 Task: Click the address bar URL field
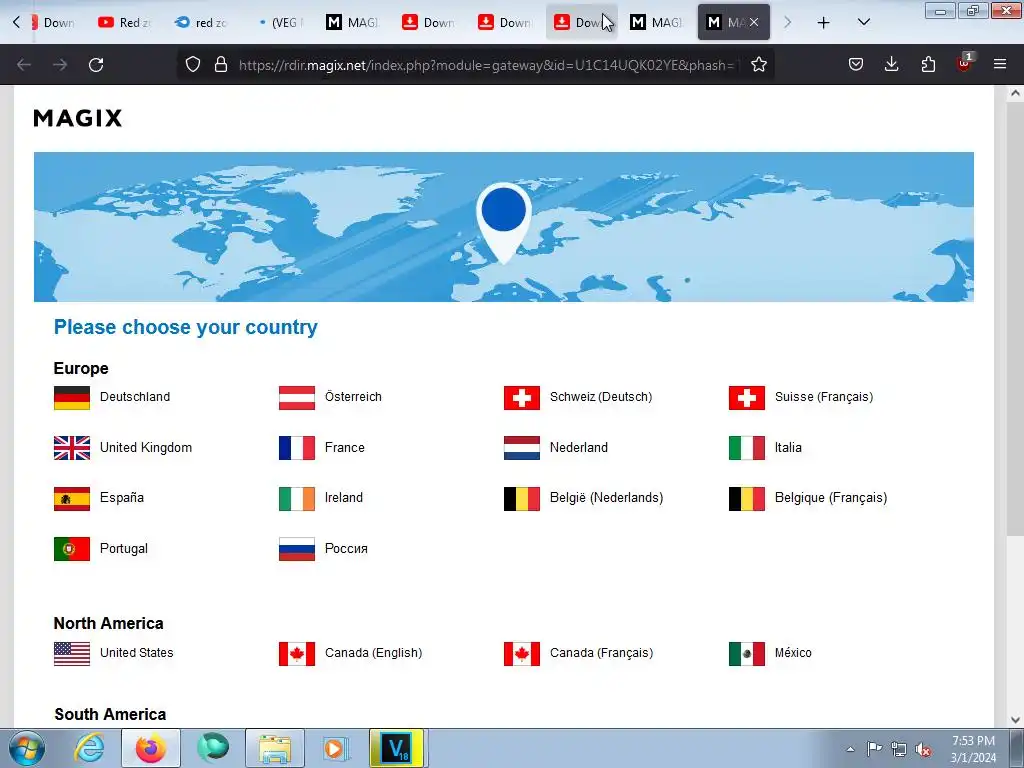click(x=487, y=65)
